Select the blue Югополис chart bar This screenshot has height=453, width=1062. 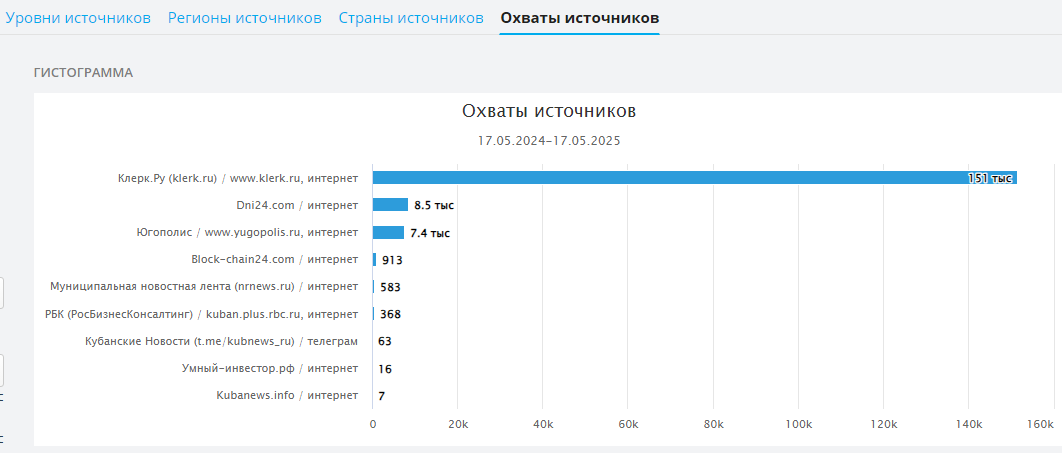click(388, 233)
